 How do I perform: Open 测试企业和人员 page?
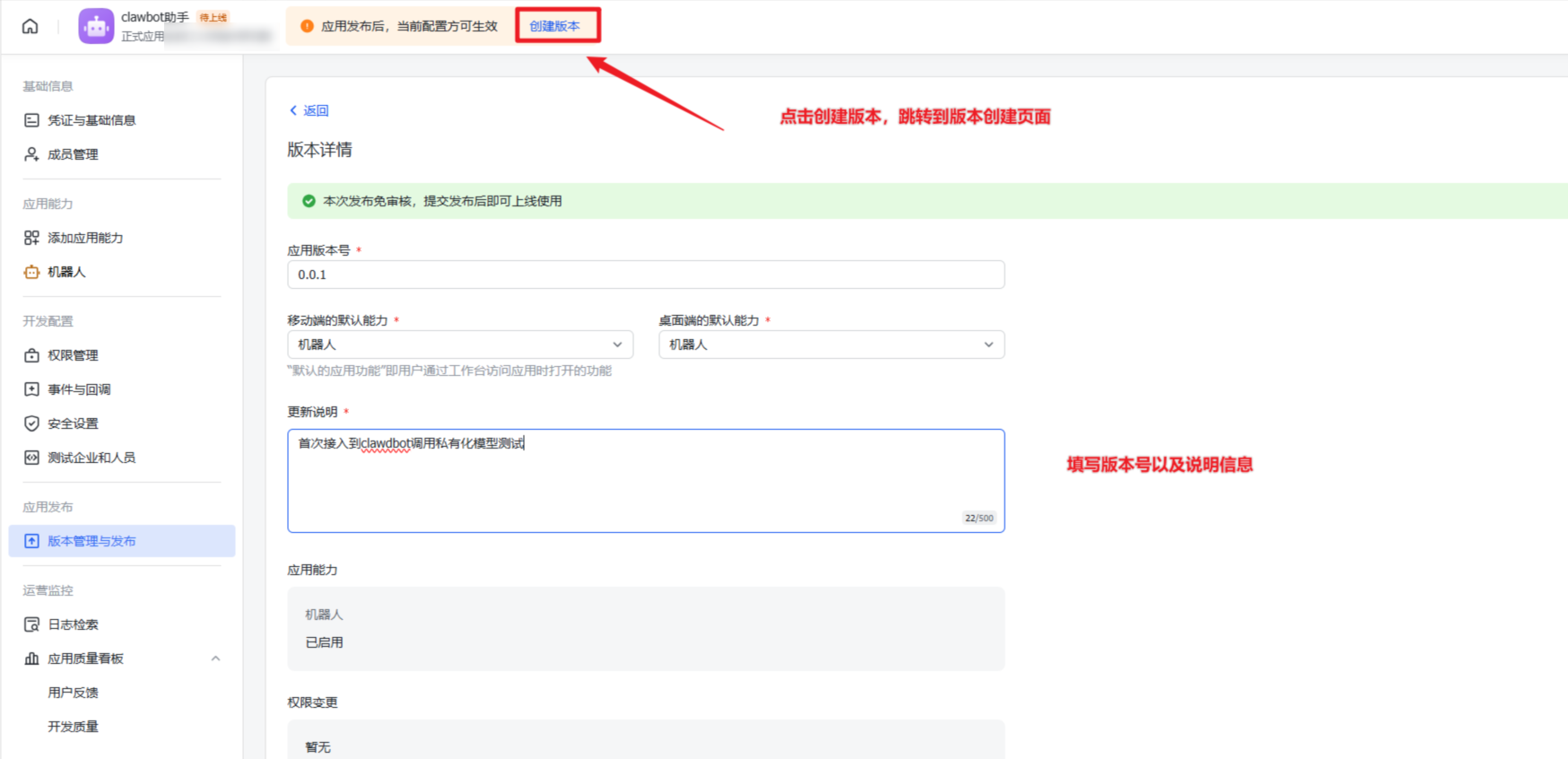pos(91,458)
